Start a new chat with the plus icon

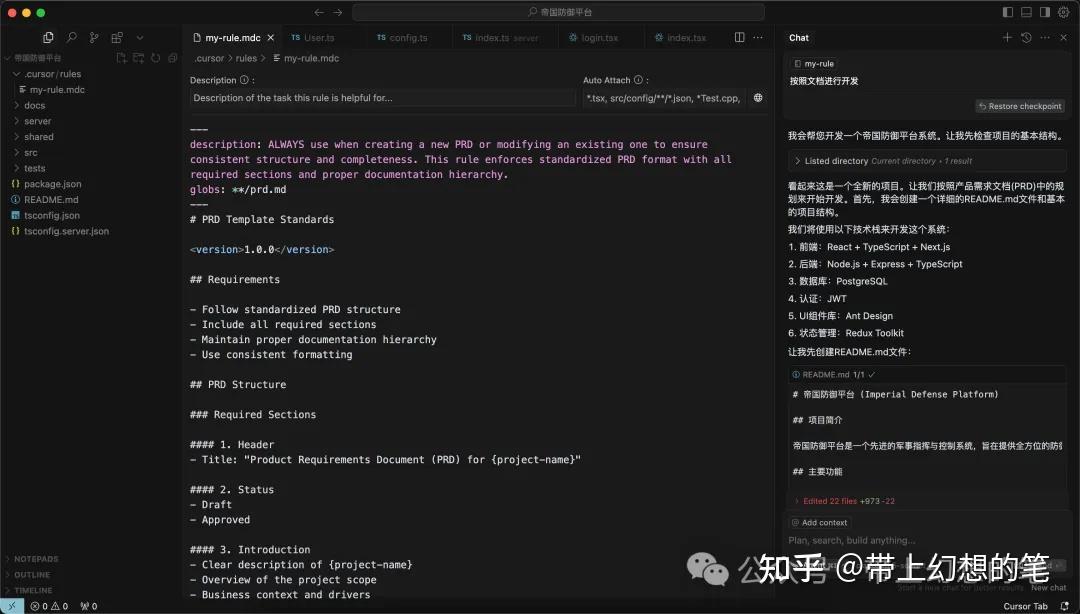coord(1007,37)
